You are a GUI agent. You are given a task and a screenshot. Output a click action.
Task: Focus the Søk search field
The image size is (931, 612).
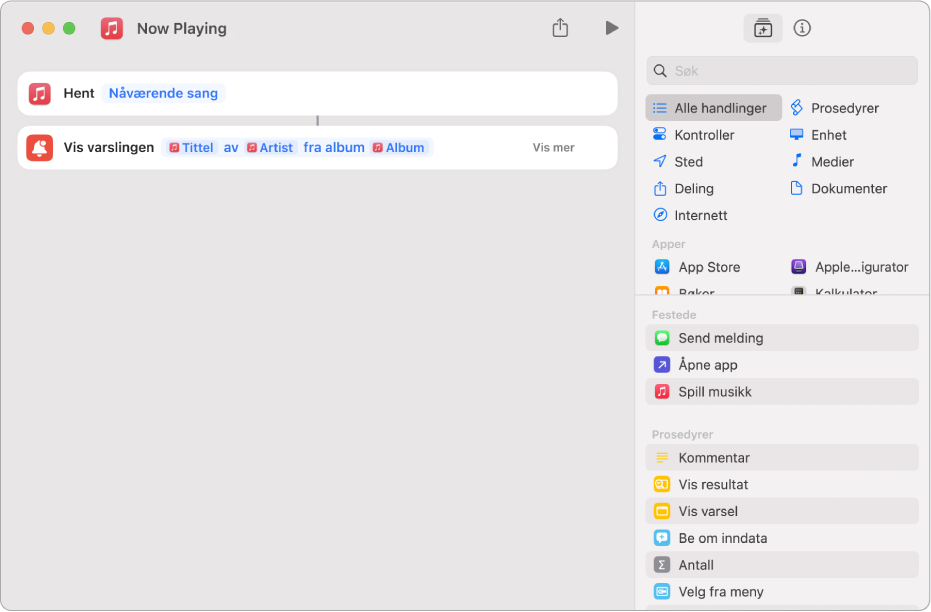(782, 71)
